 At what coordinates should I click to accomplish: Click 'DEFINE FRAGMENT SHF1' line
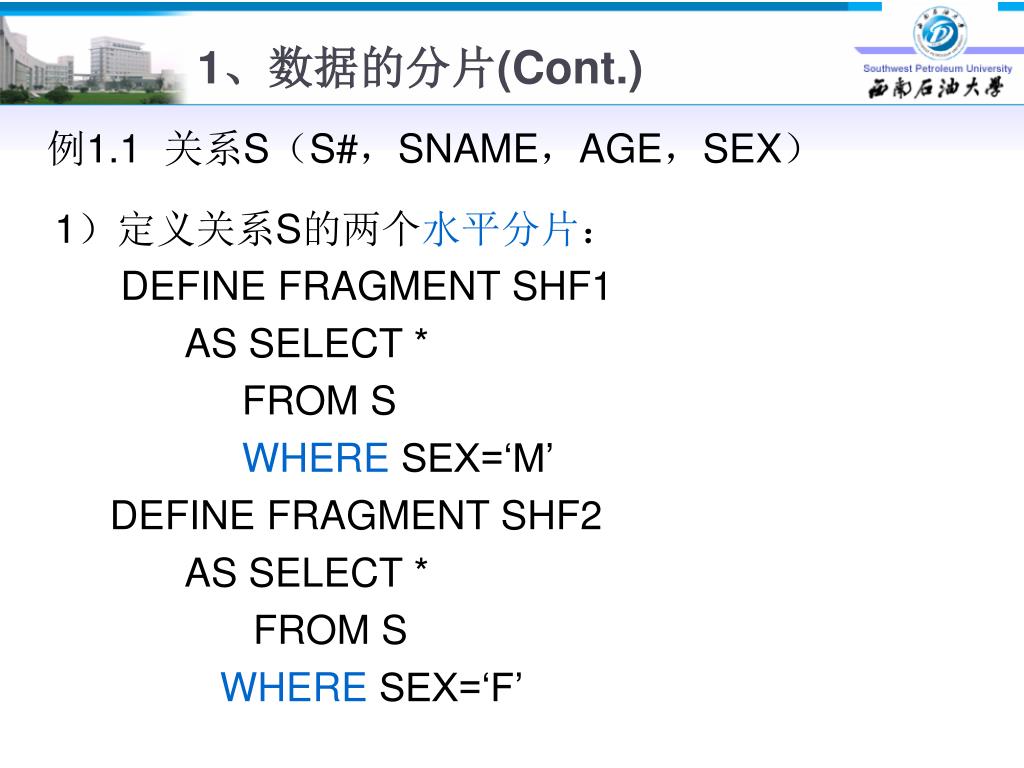click(x=365, y=286)
